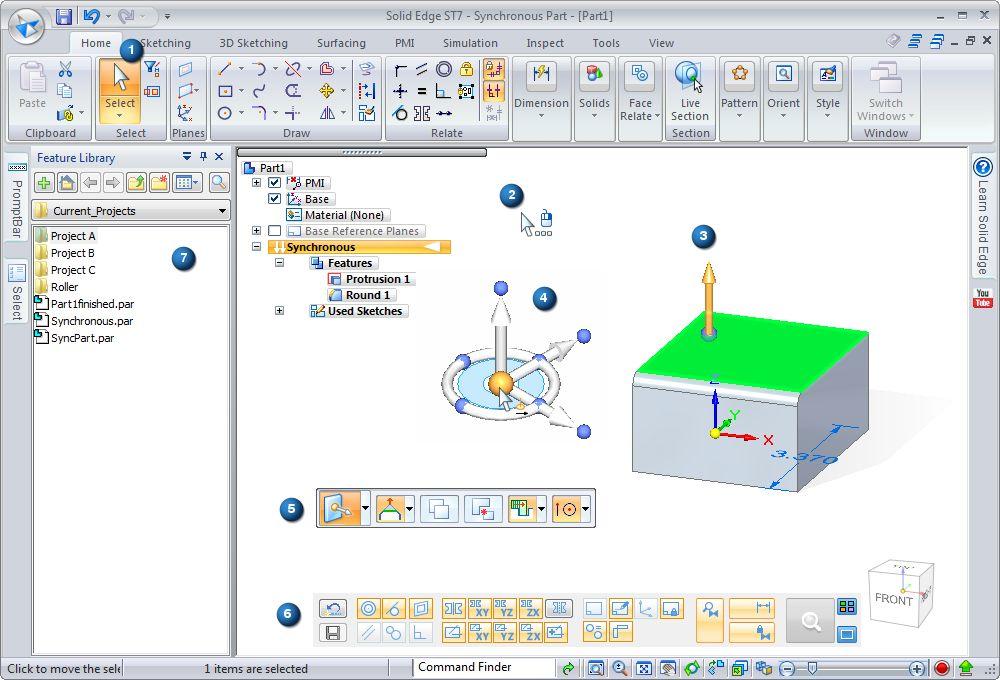
Task: Select the Mirror tool in Draw group
Action: pyautogui.click(x=327, y=114)
